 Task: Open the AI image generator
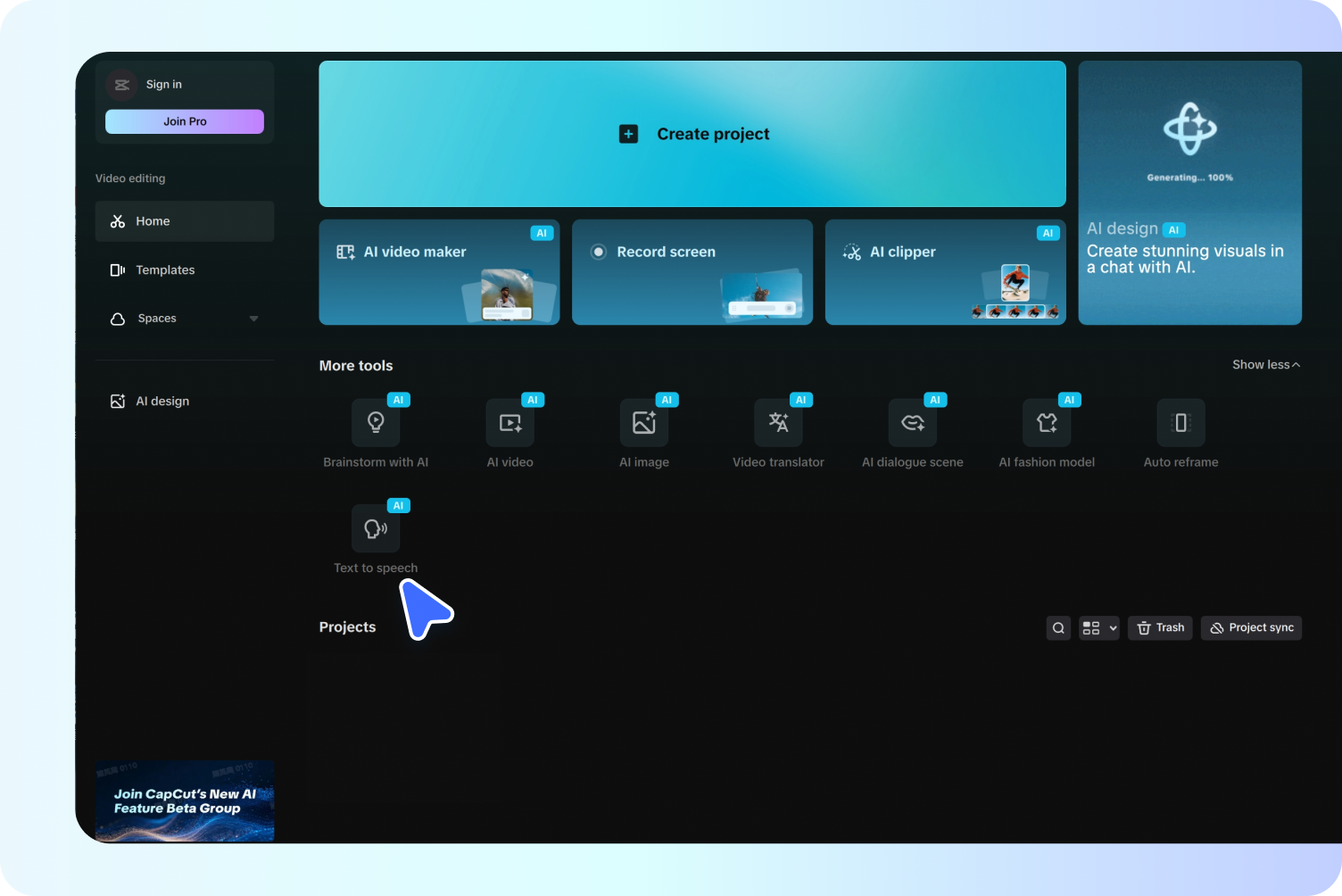[643, 433]
